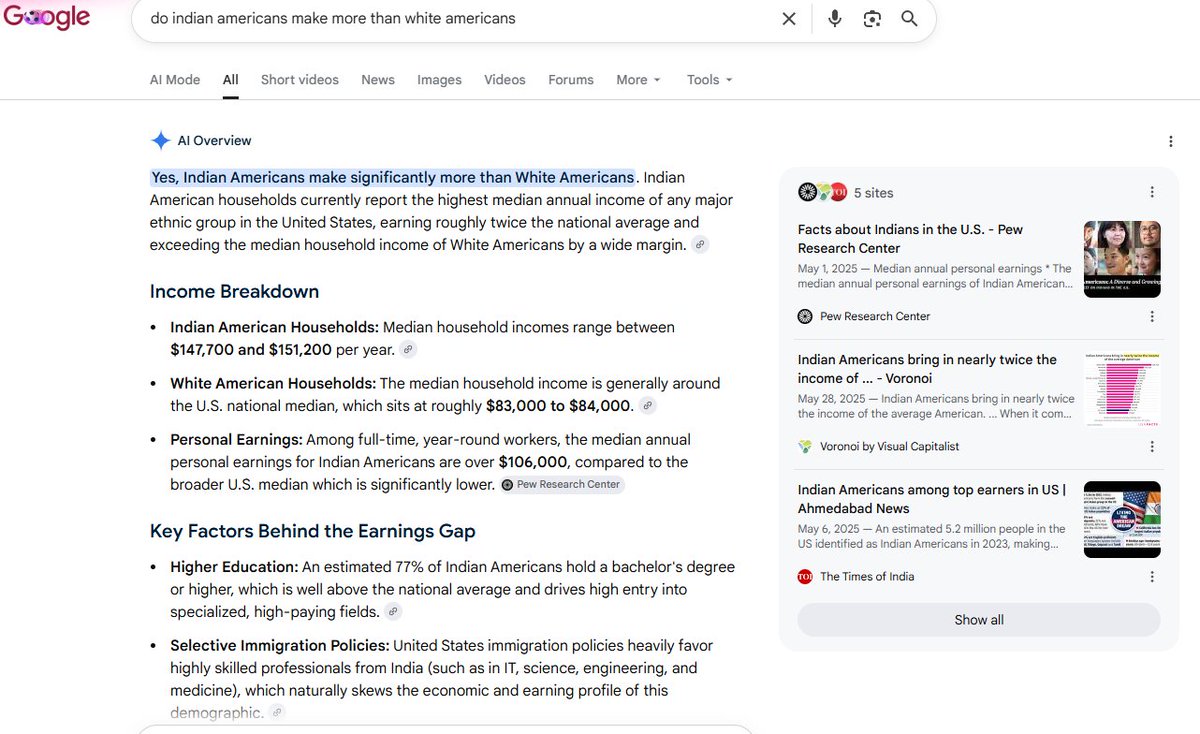Switch to Videos tab

pyautogui.click(x=505, y=80)
